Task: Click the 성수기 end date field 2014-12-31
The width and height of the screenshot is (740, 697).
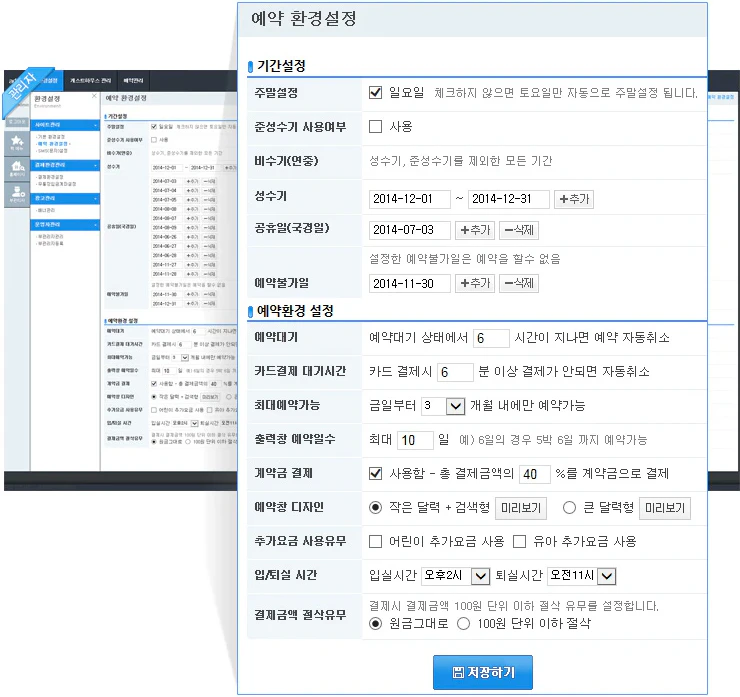Action: pos(509,199)
